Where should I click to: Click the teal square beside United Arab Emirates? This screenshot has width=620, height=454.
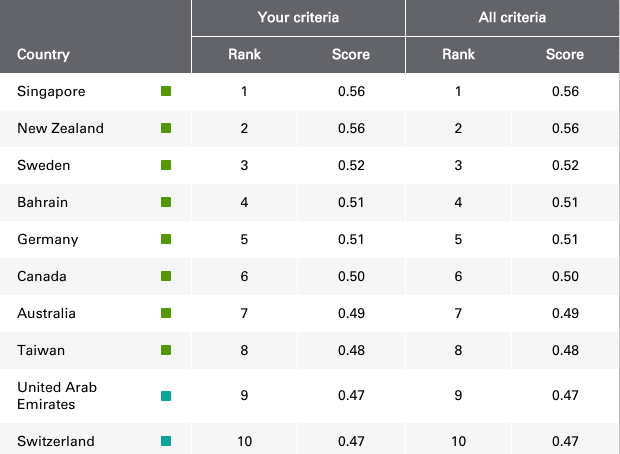166,396
